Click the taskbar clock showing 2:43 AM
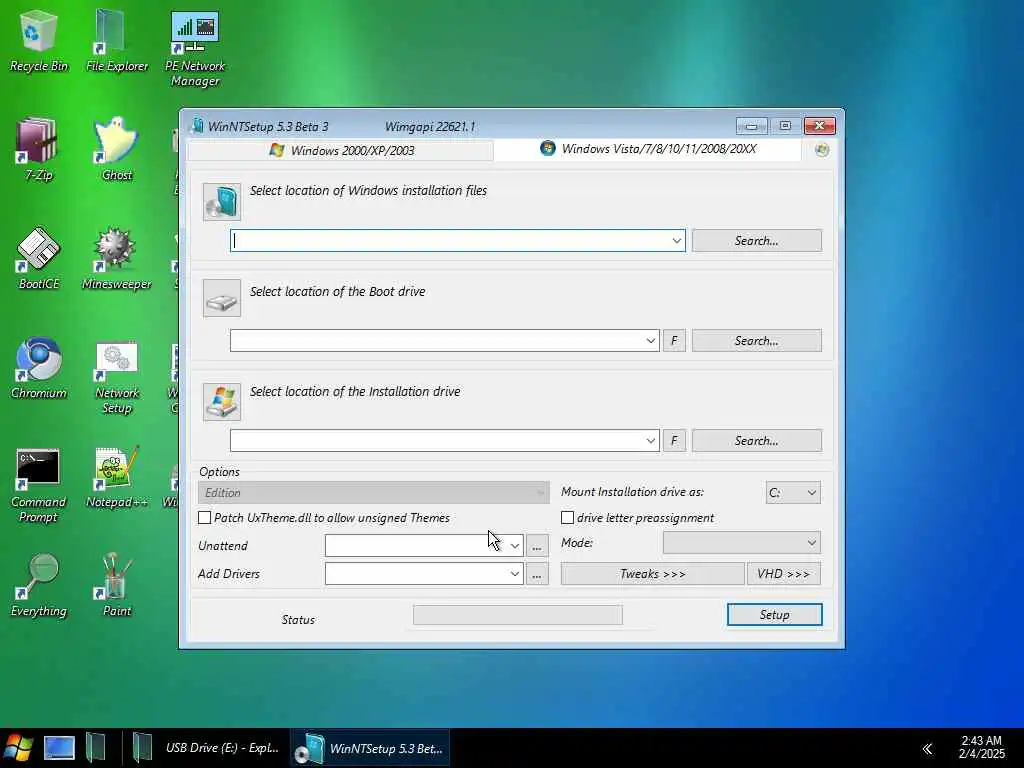The width and height of the screenshot is (1024, 768). [x=982, y=748]
